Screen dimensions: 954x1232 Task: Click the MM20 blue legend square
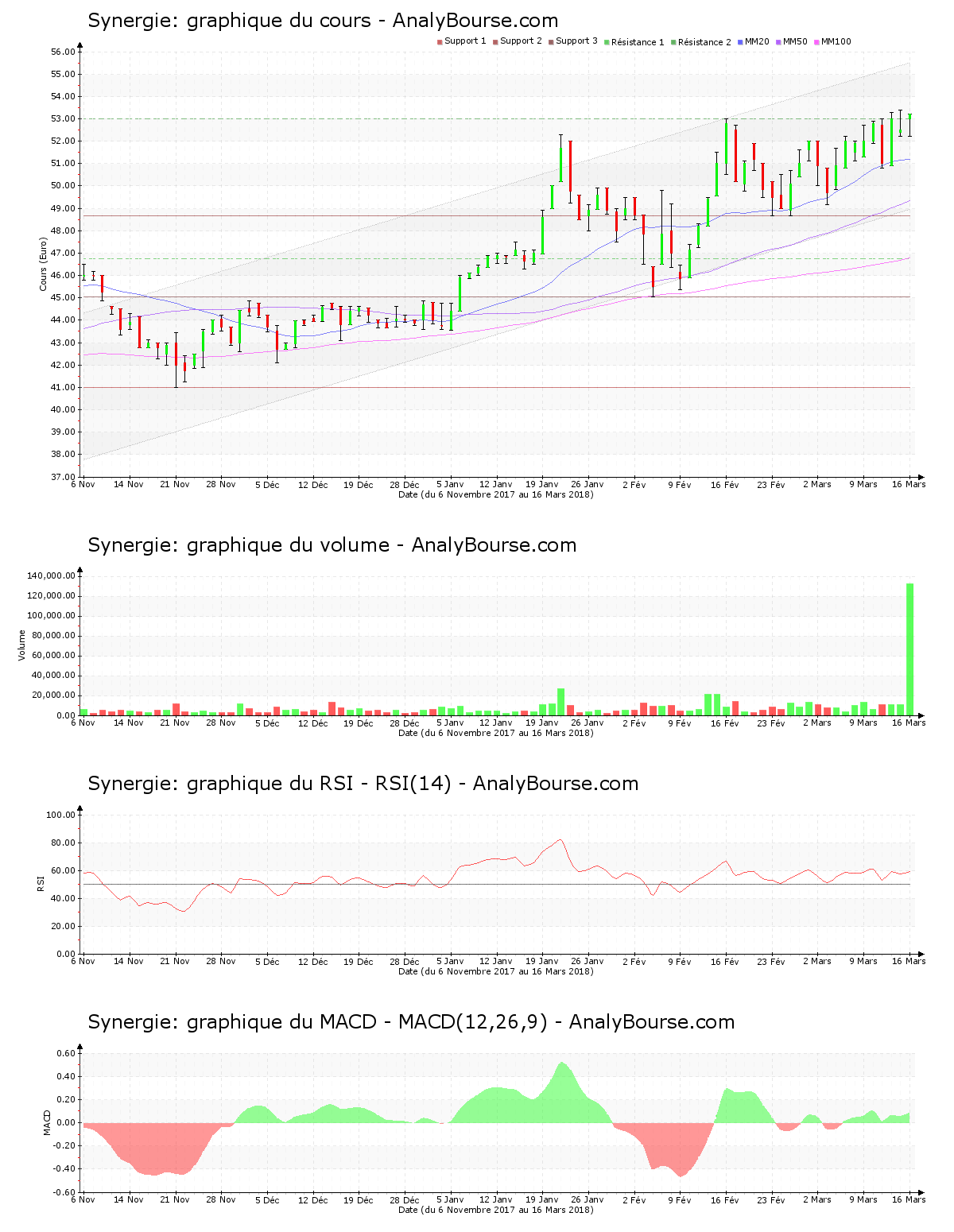click(740, 42)
